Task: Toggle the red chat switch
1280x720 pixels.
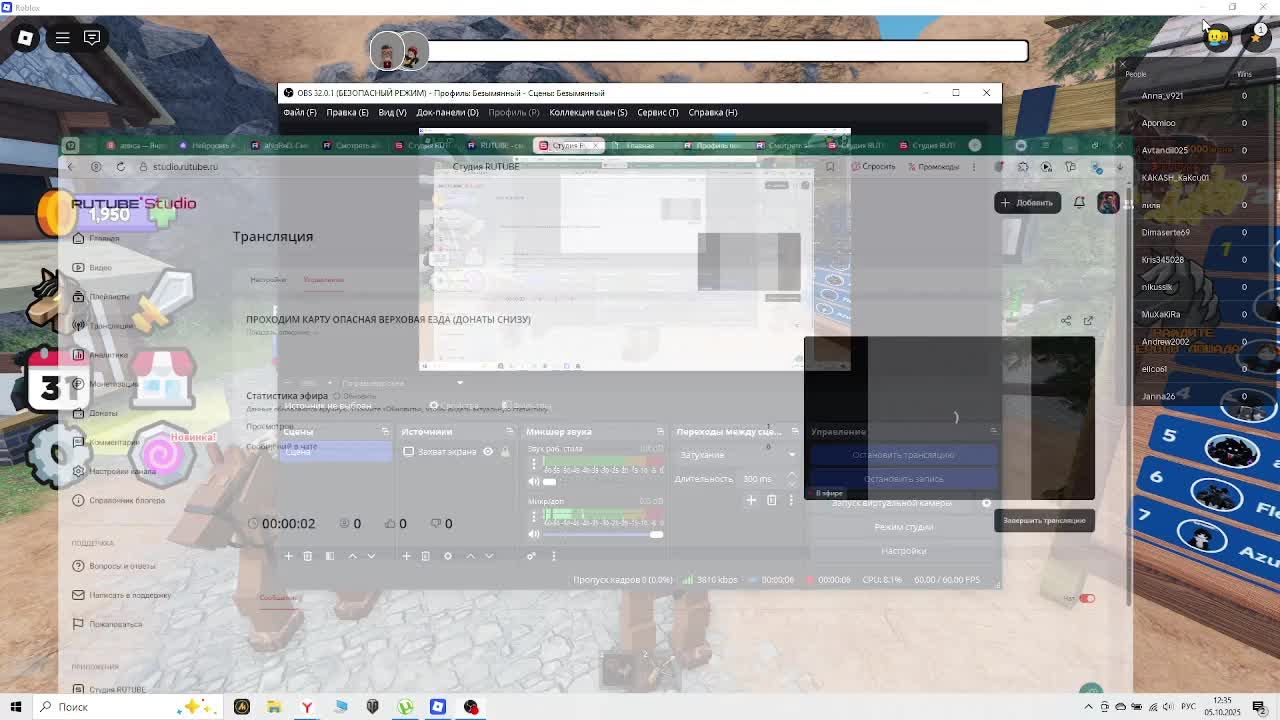Action: [1087, 599]
